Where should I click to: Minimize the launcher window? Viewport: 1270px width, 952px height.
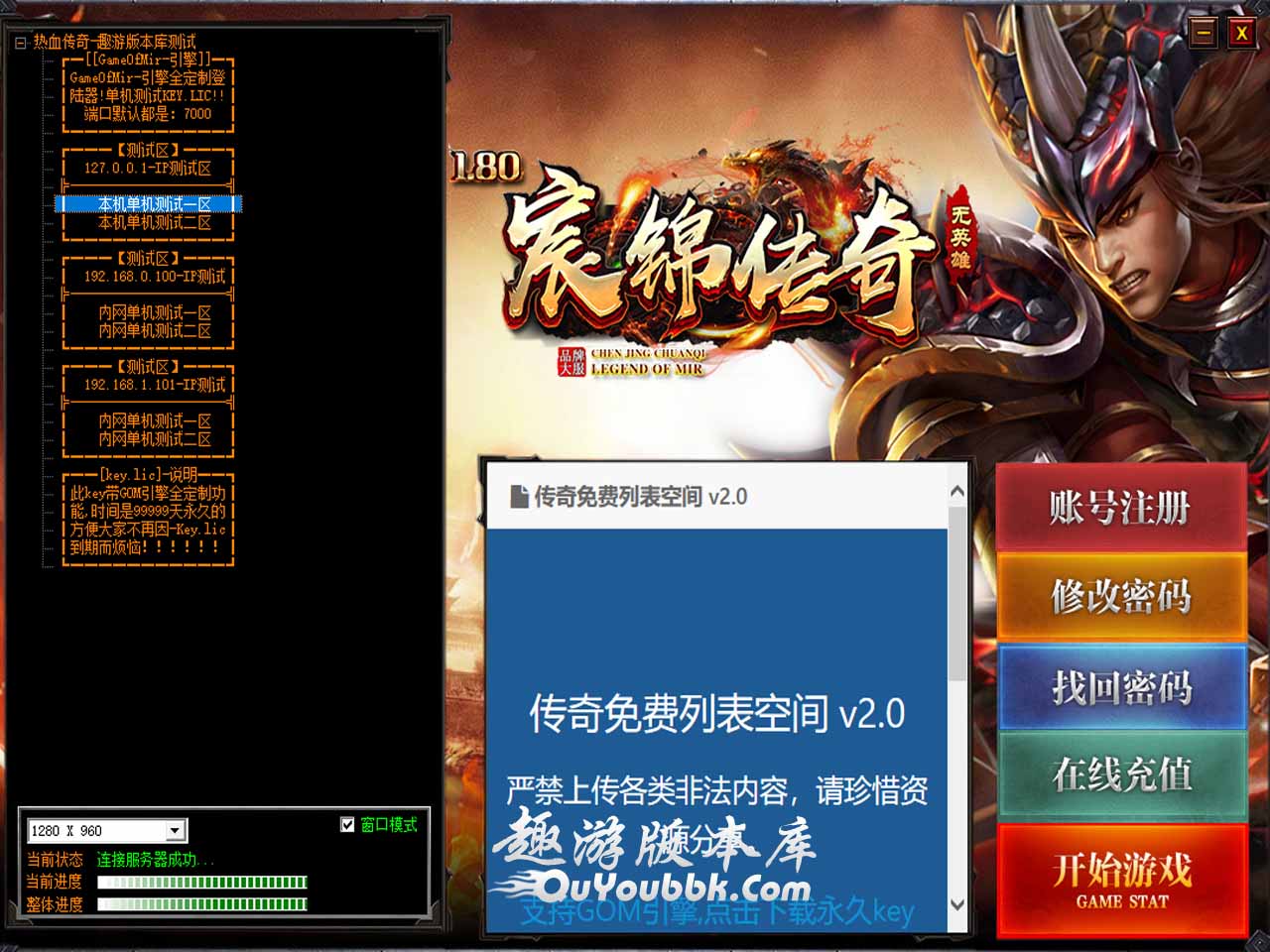pos(1204,33)
